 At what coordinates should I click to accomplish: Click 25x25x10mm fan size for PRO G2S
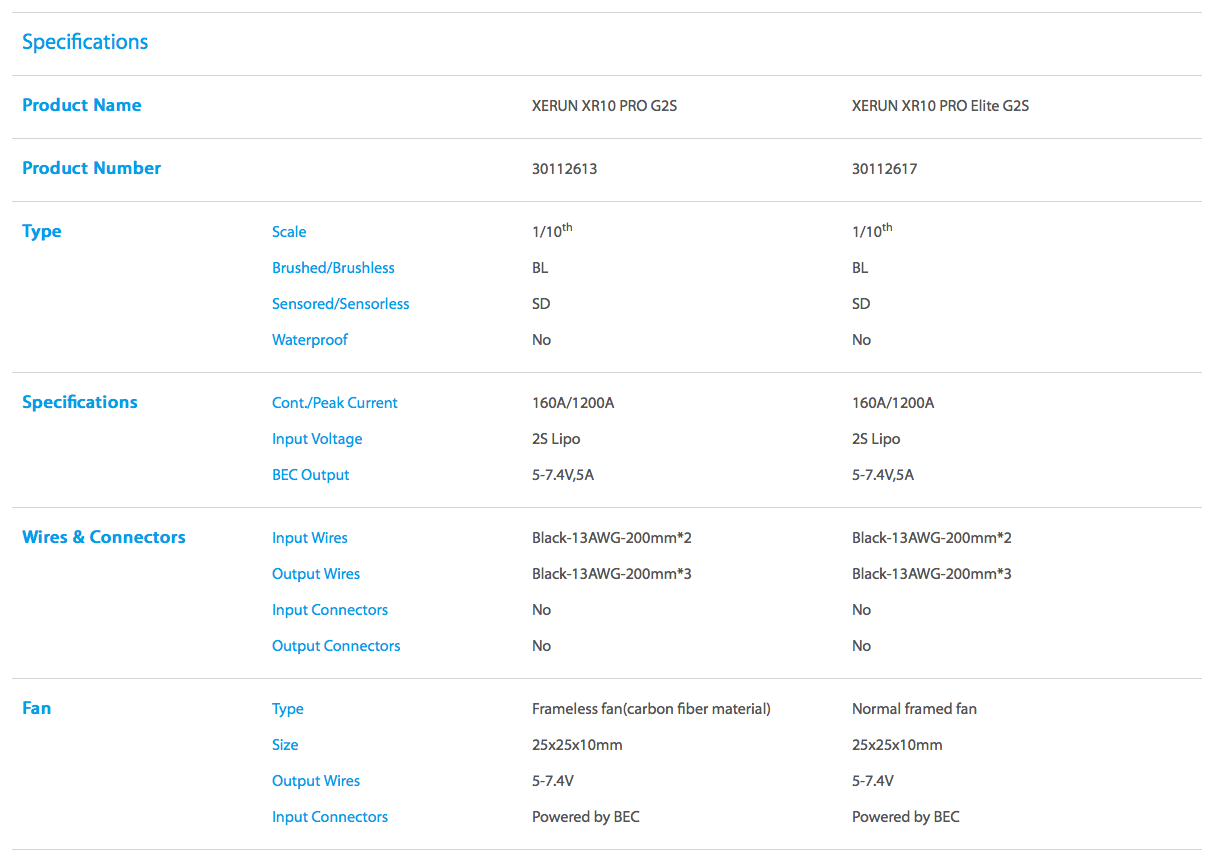coord(577,745)
